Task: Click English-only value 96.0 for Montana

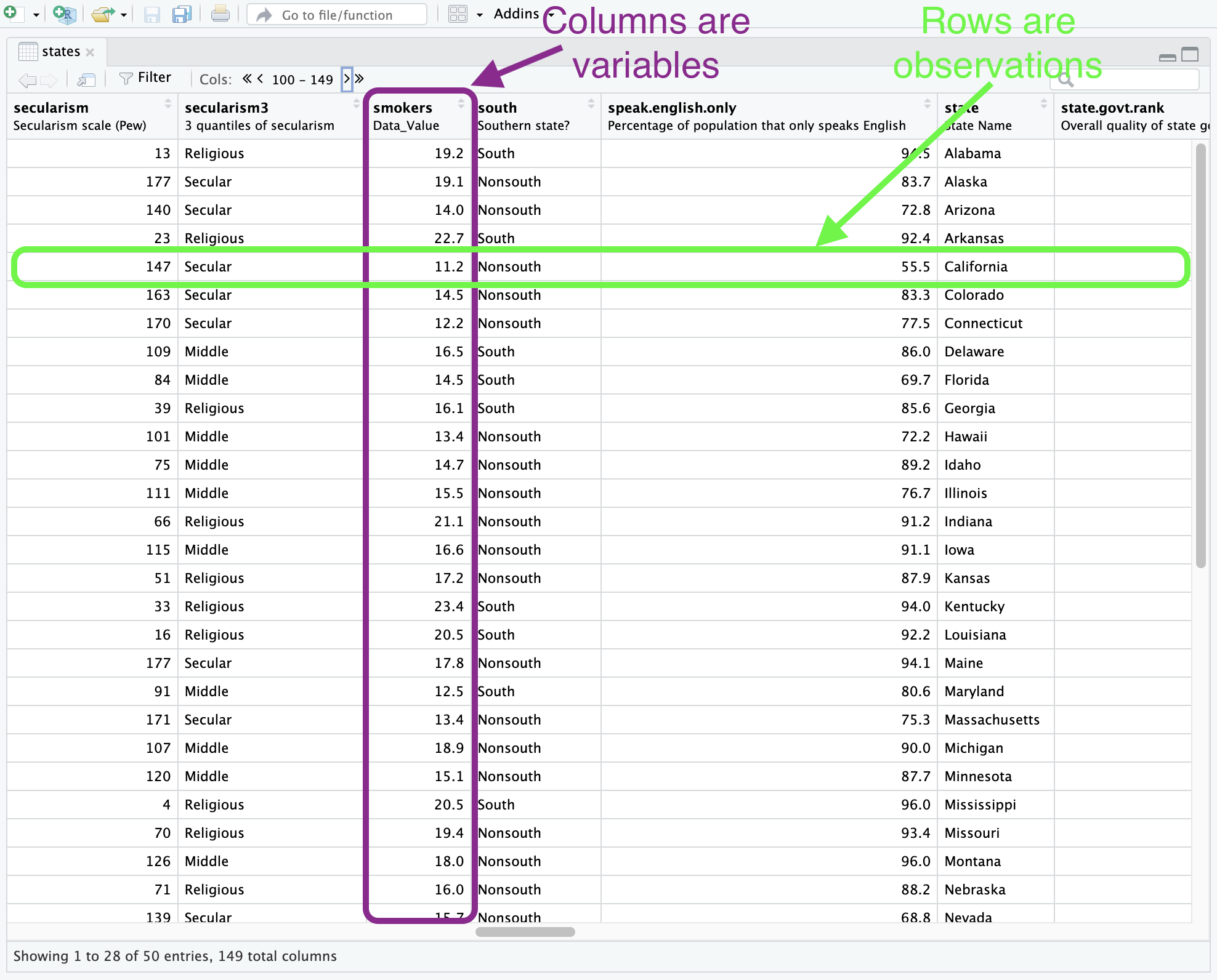Action: point(915,861)
